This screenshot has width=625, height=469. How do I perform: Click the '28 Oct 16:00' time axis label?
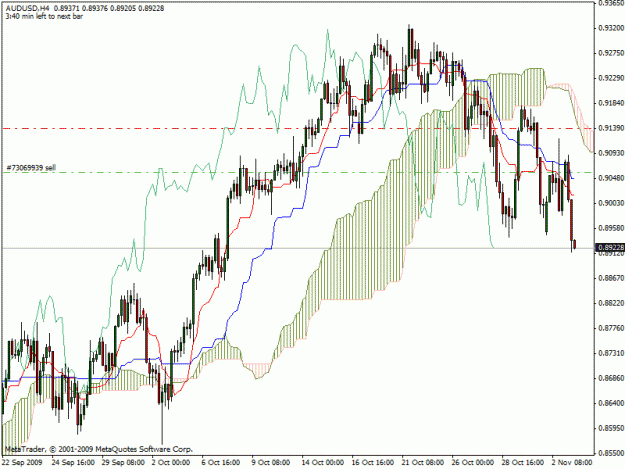coord(523,462)
